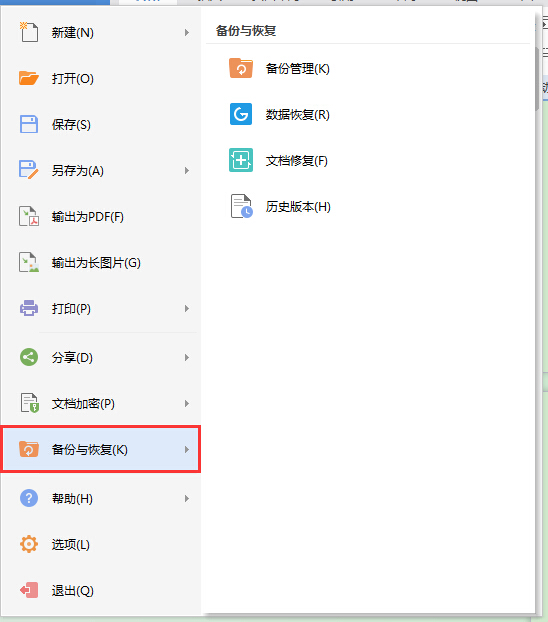Click the document encryption lock icon
Viewport: 548px width, 622px height.
29,403
